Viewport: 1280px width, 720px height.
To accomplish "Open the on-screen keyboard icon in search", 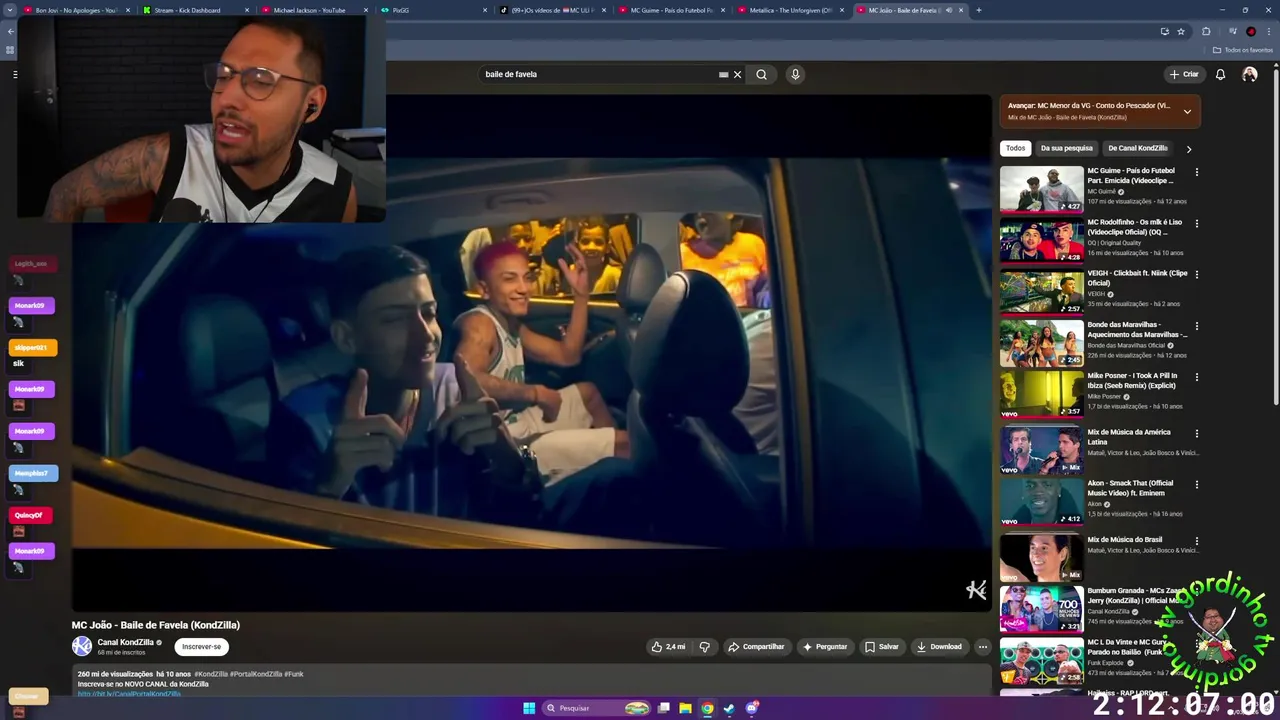I will pos(723,74).
